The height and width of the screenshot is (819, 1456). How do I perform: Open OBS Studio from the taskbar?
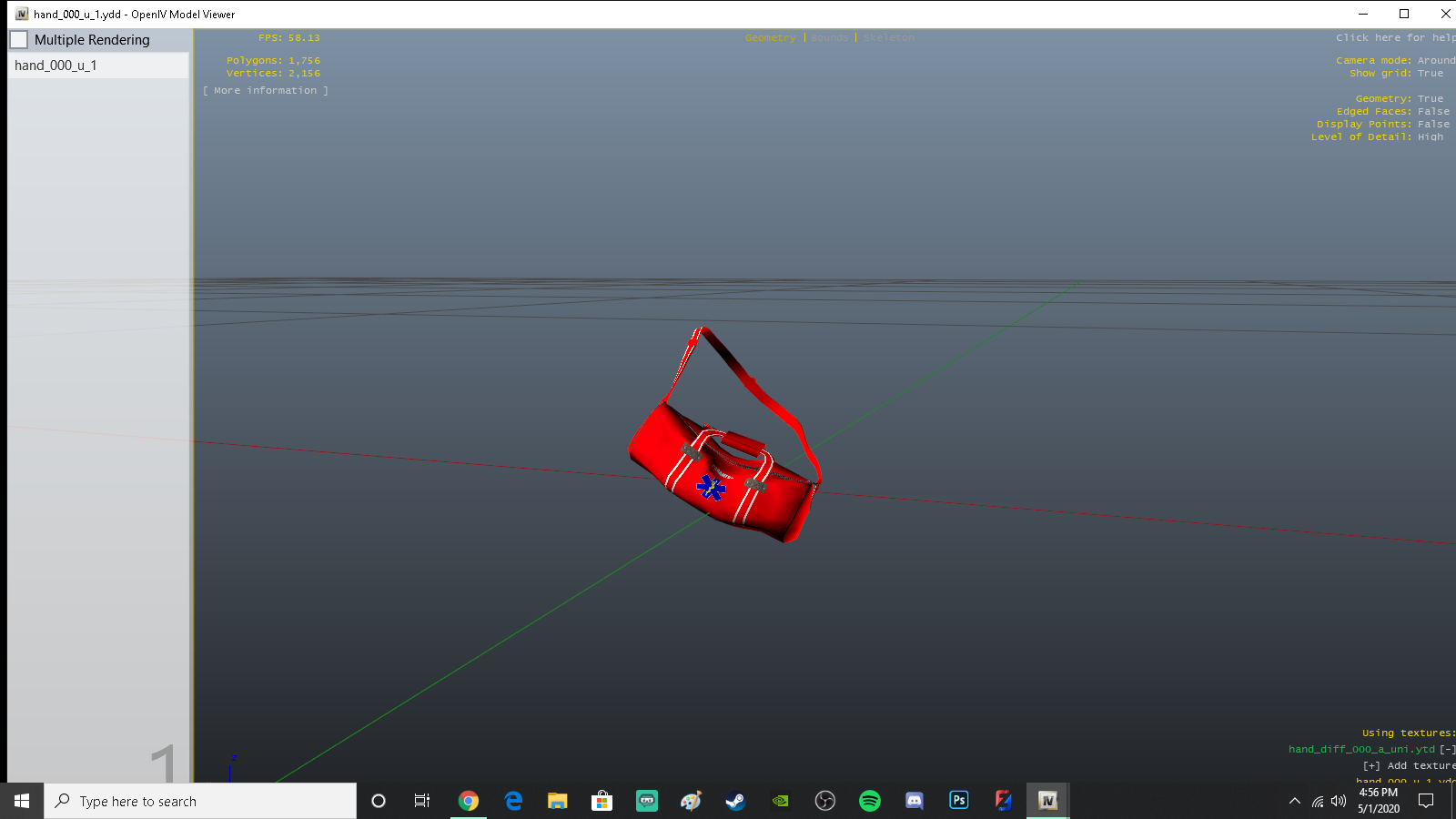[x=824, y=801]
